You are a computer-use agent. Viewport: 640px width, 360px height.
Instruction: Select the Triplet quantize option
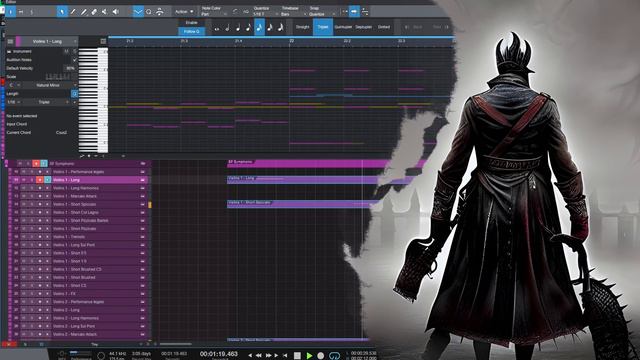click(x=322, y=27)
